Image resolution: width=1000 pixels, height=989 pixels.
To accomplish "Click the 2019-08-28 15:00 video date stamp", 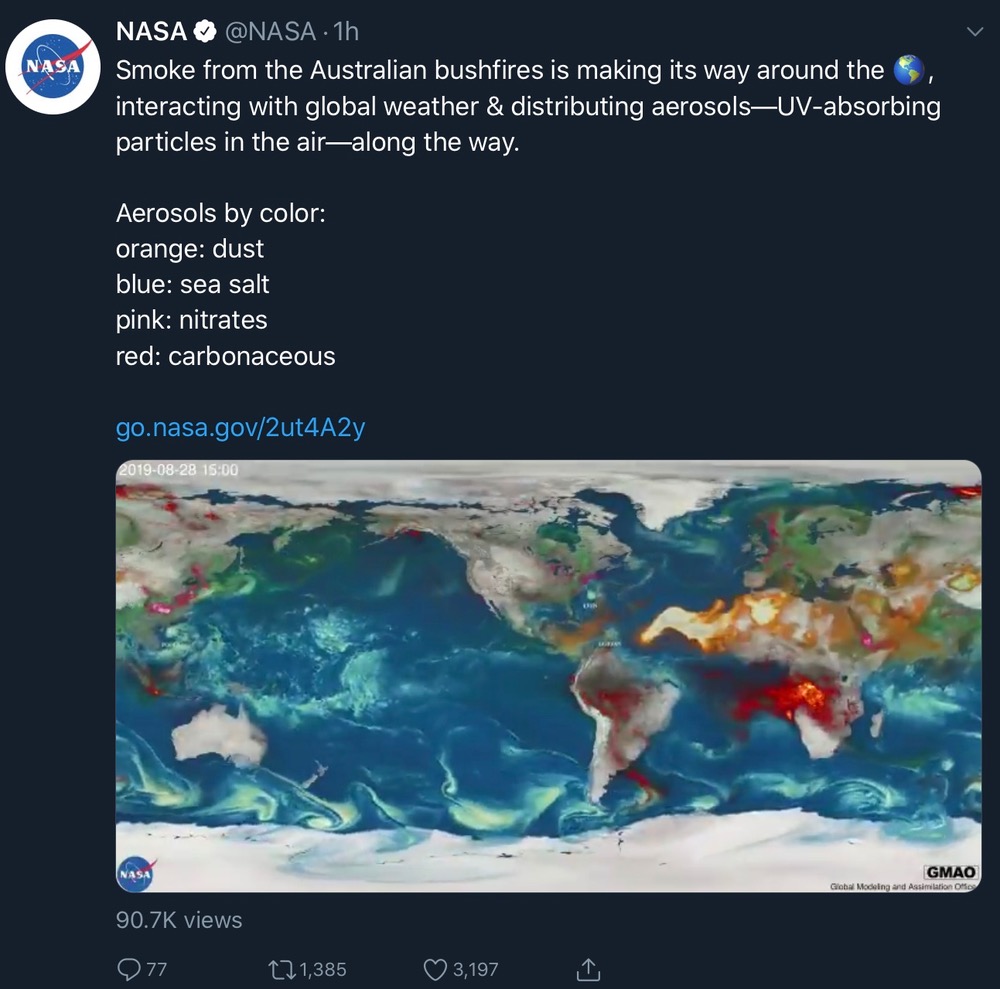I will coord(180,468).
